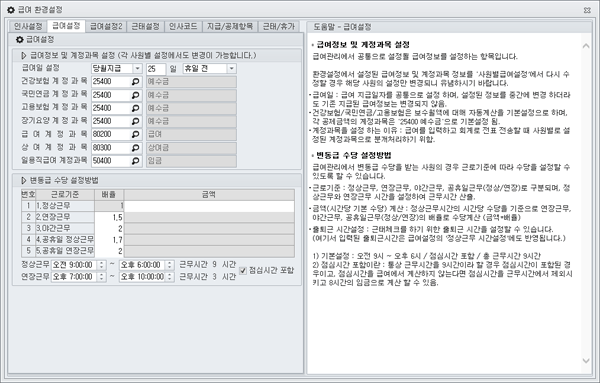The height and width of the screenshot is (383, 600).
Task: Click the 임금 field next to 50400
Action: [191, 161]
